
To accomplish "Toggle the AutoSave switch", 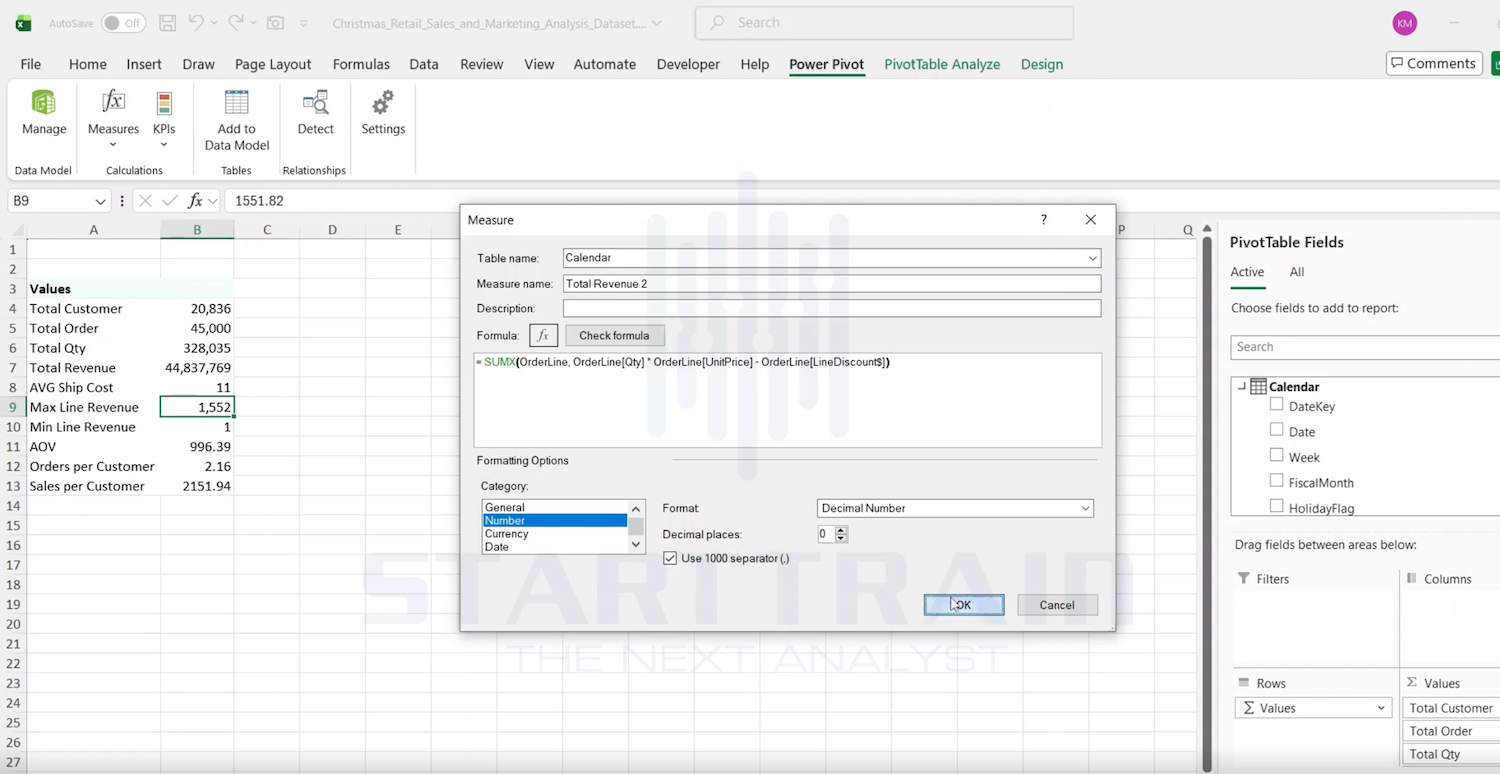I will 123,23.
